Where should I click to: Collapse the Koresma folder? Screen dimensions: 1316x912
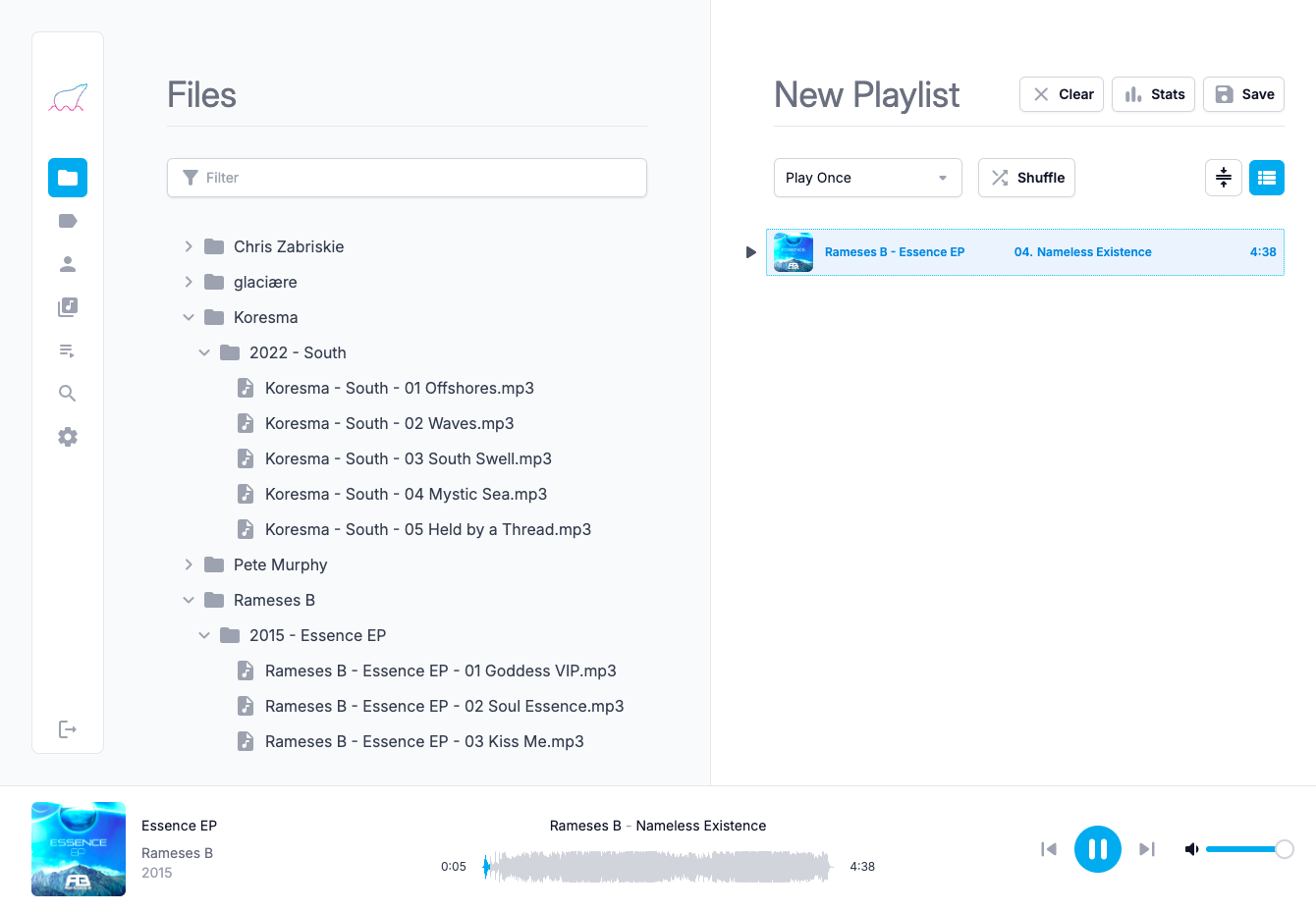189,317
